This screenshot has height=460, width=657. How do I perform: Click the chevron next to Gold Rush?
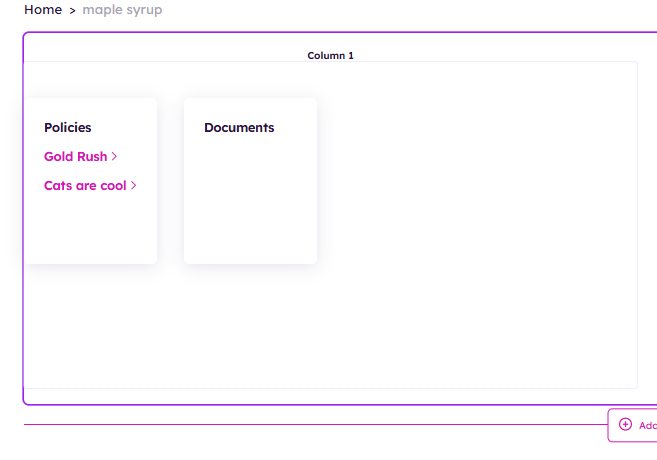115,156
